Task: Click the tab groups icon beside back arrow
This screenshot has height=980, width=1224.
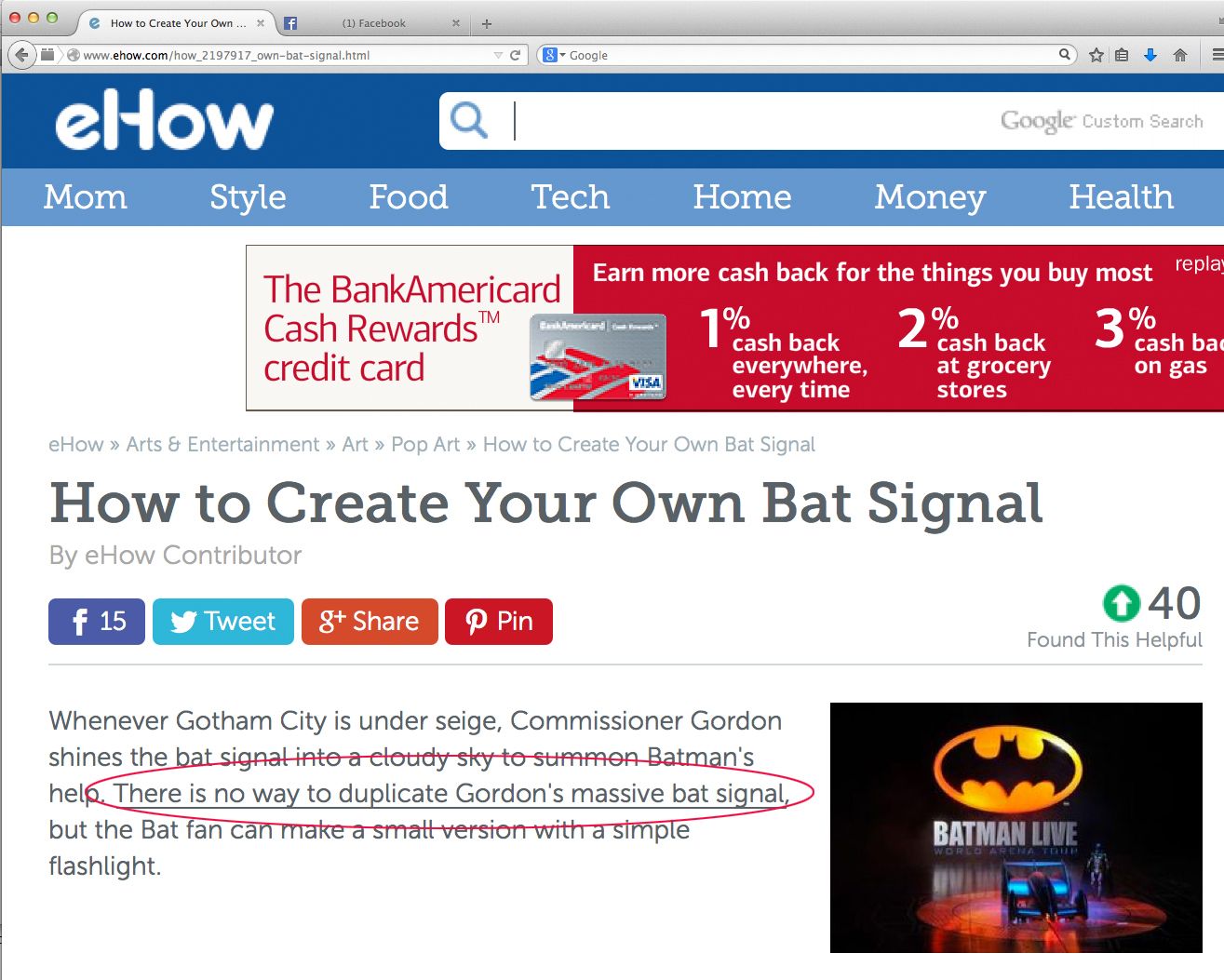Action: coord(47,55)
